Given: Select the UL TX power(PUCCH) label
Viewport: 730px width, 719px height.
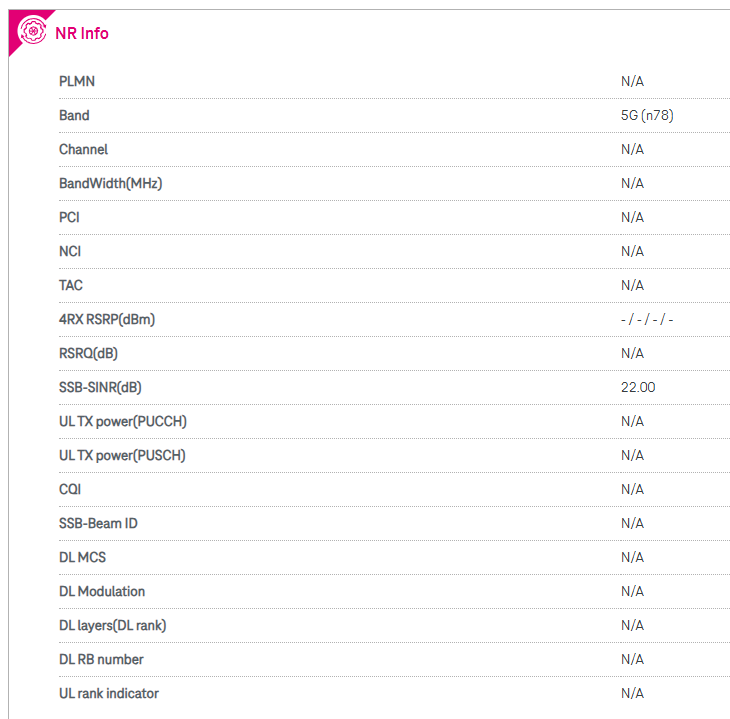Looking at the screenshot, I should tap(123, 421).
